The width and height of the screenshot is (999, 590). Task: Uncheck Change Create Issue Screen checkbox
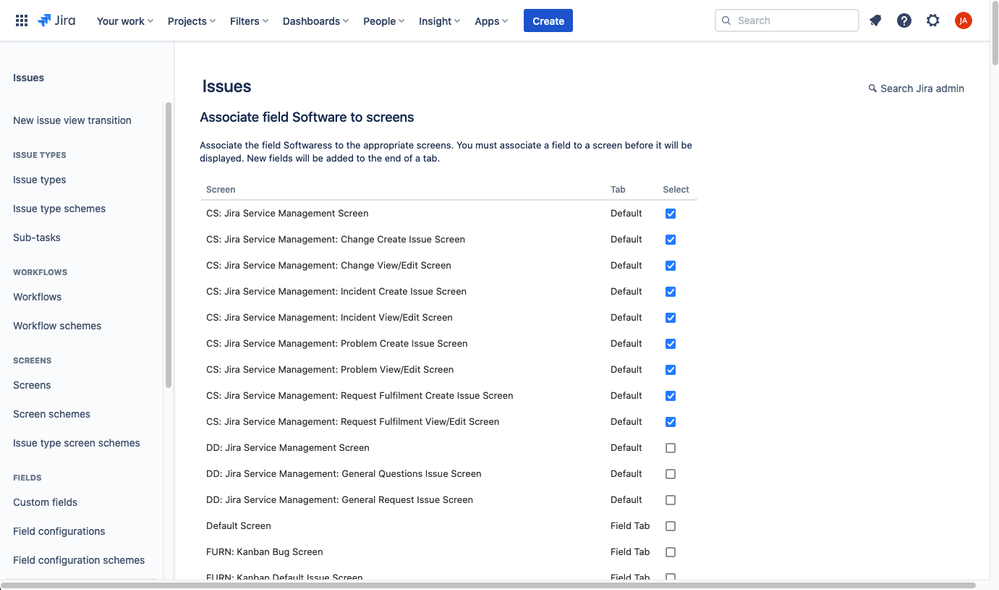(x=670, y=240)
